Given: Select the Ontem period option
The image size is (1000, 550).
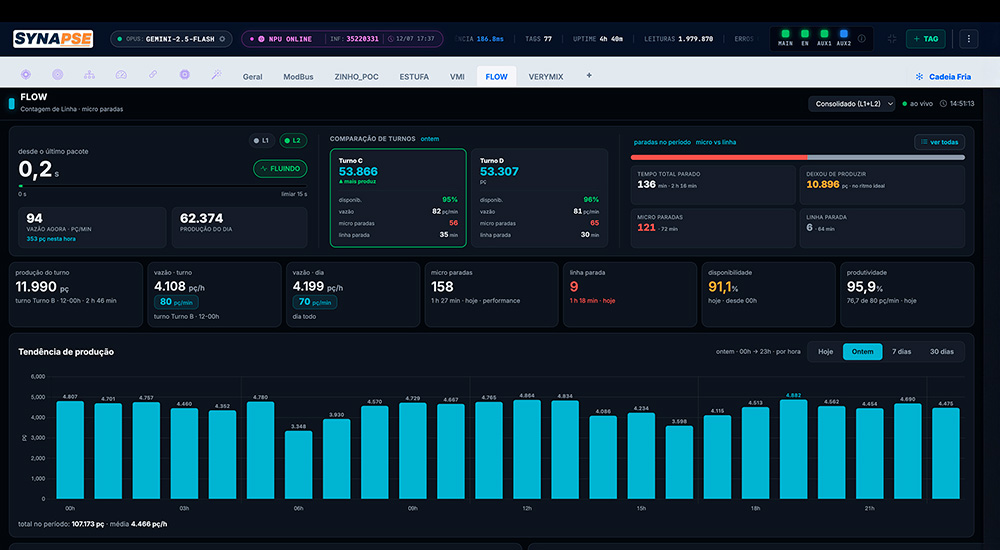Looking at the screenshot, I should point(862,352).
